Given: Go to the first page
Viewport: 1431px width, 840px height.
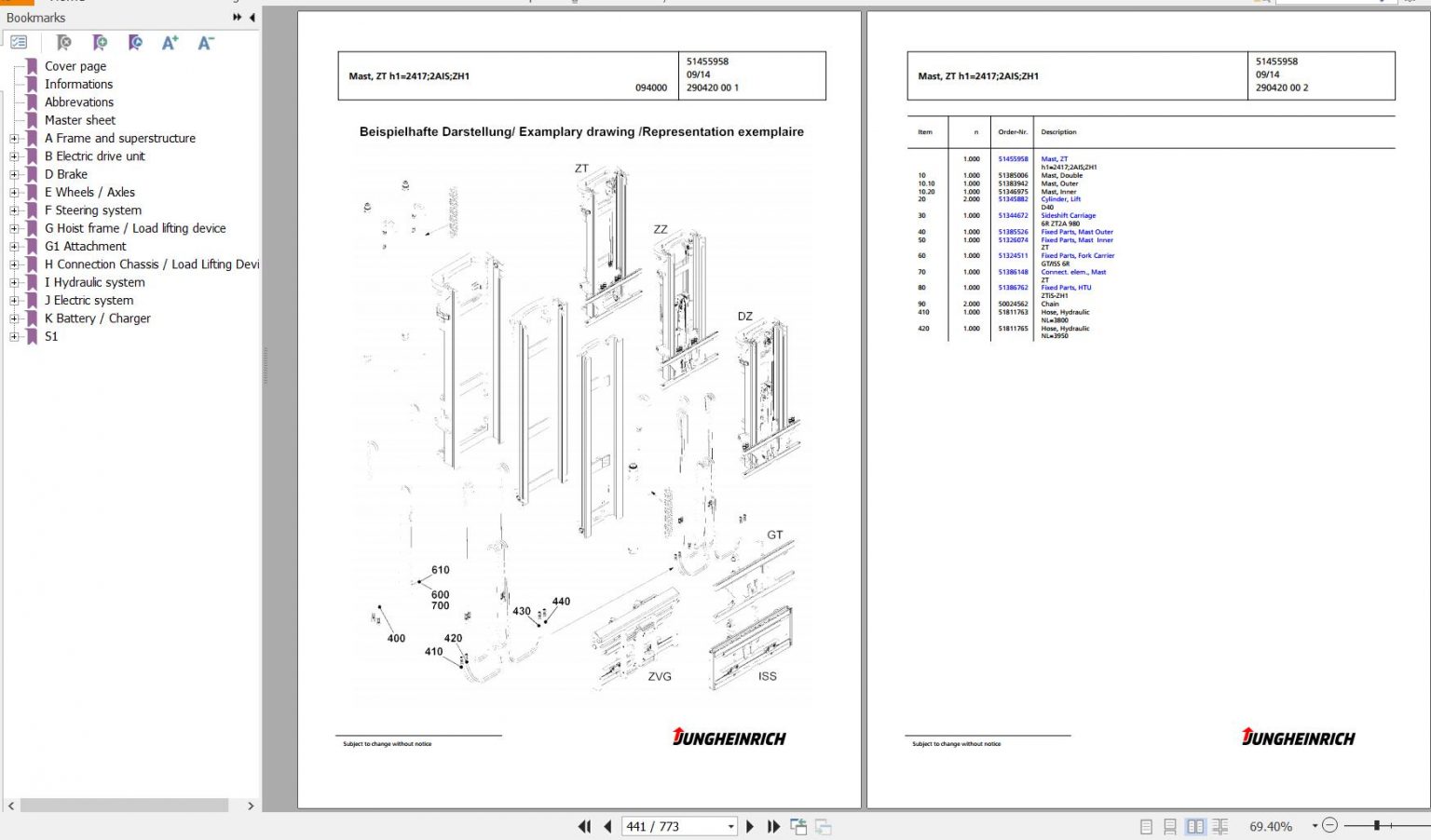Looking at the screenshot, I should pos(584,826).
